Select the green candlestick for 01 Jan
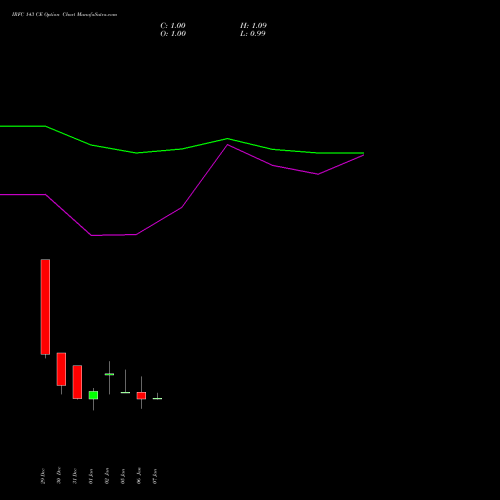This screenshot has height=500, width=500. [93, 395]
